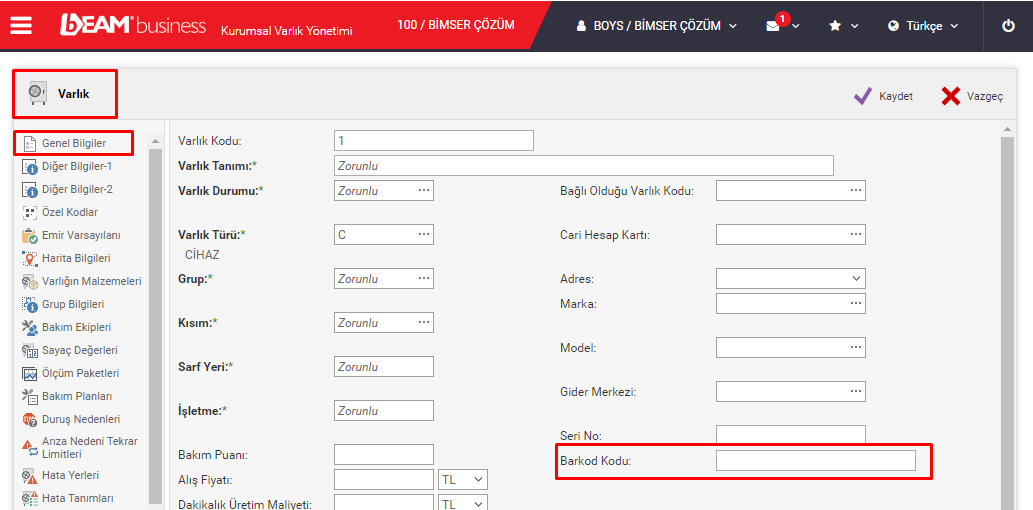Click the Hata Tanımları icon
1033x510 pixels.
pyautogui.click(x=30, y=498)
